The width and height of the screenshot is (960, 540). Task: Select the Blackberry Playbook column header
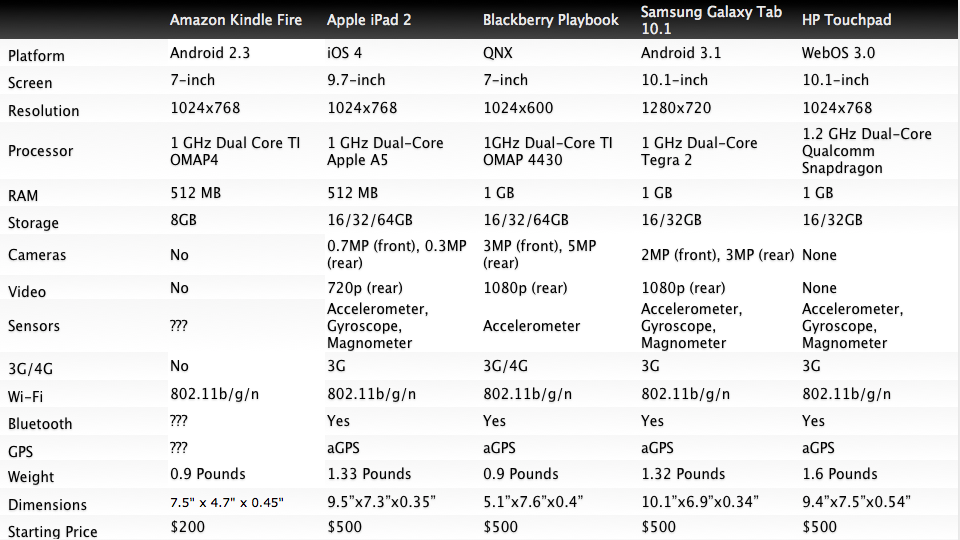(551, 20)
